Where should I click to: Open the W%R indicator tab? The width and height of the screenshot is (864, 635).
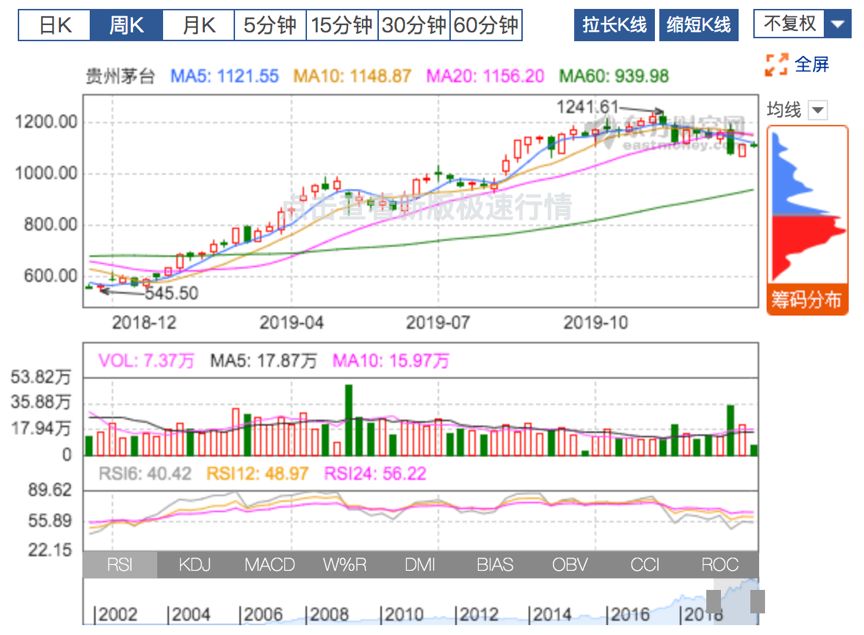point(344,564)
